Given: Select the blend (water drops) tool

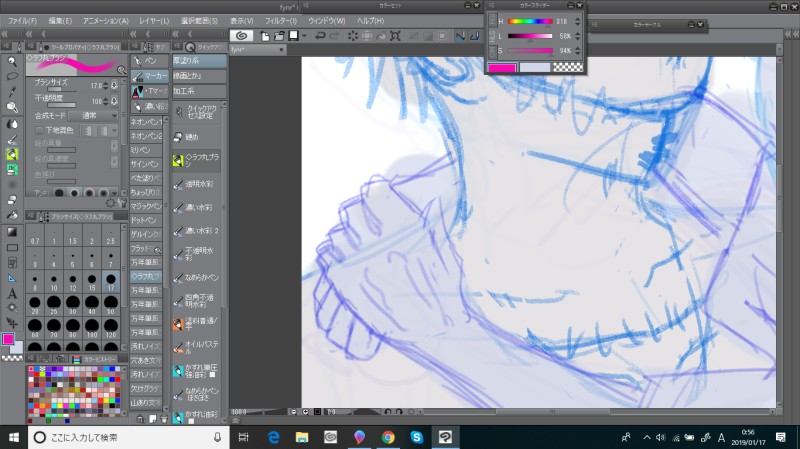Looking at the screenshot, I should (12, 124).
